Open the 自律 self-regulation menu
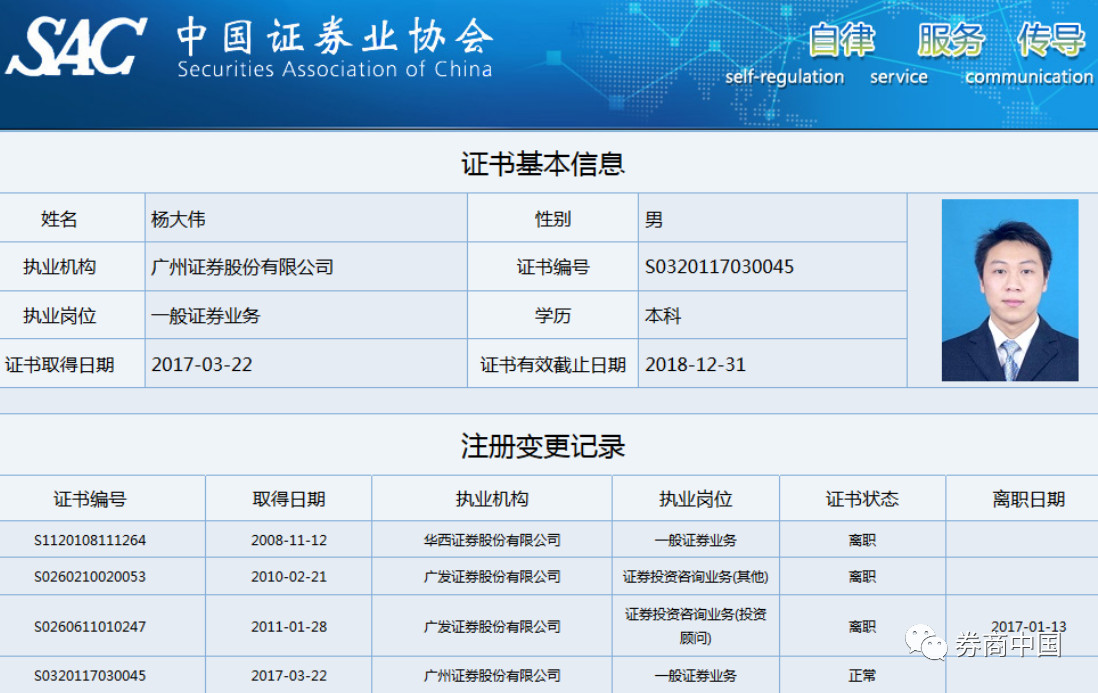Image resolution: width=1098 pixels, height=693 pixels. coord(841,40)
